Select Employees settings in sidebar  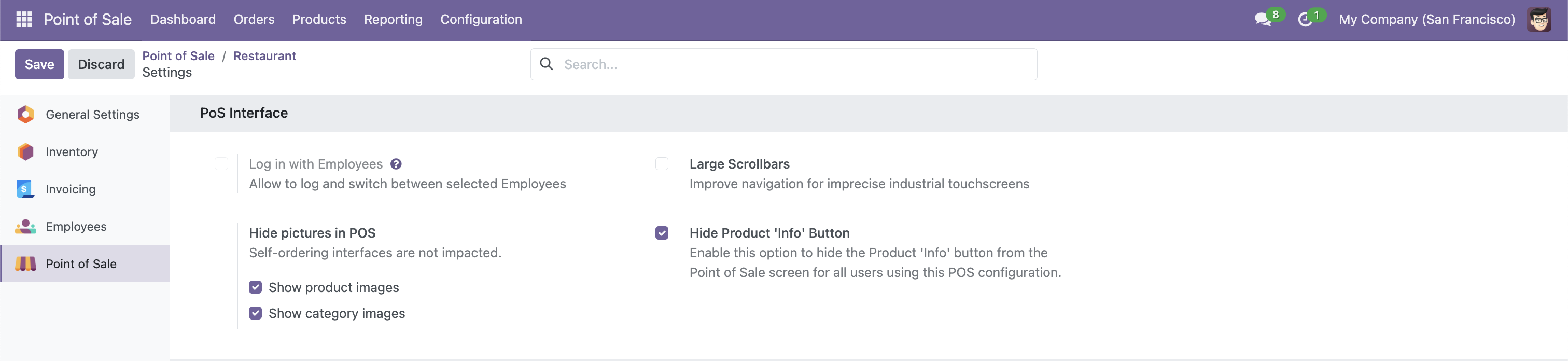point(85,227)
